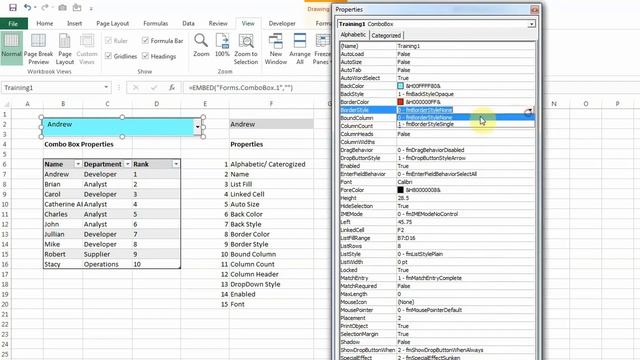Click cell containing Catherine in Name column
640x360 pixels.
(63, 204)
